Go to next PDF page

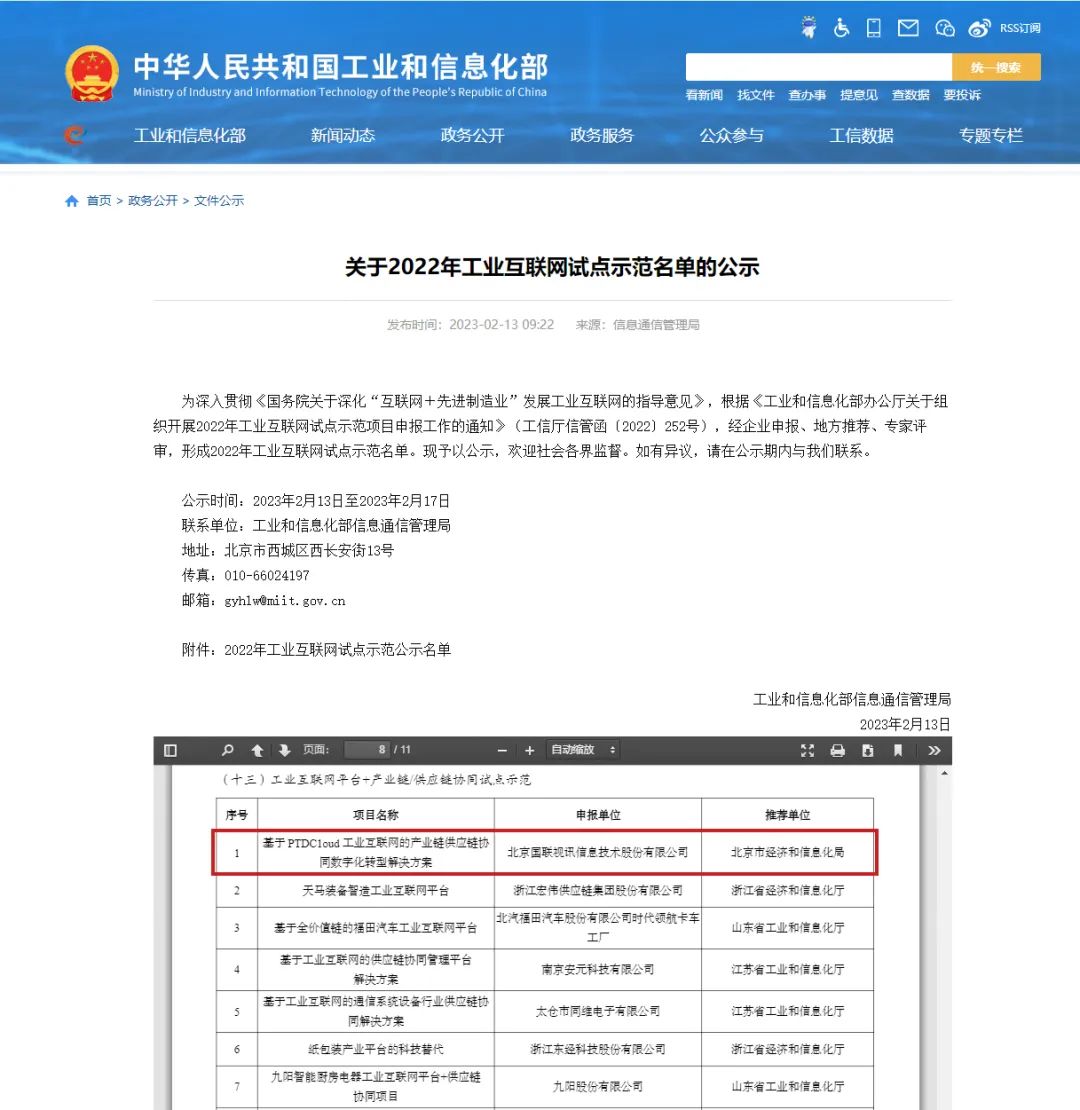pos(284,750)
